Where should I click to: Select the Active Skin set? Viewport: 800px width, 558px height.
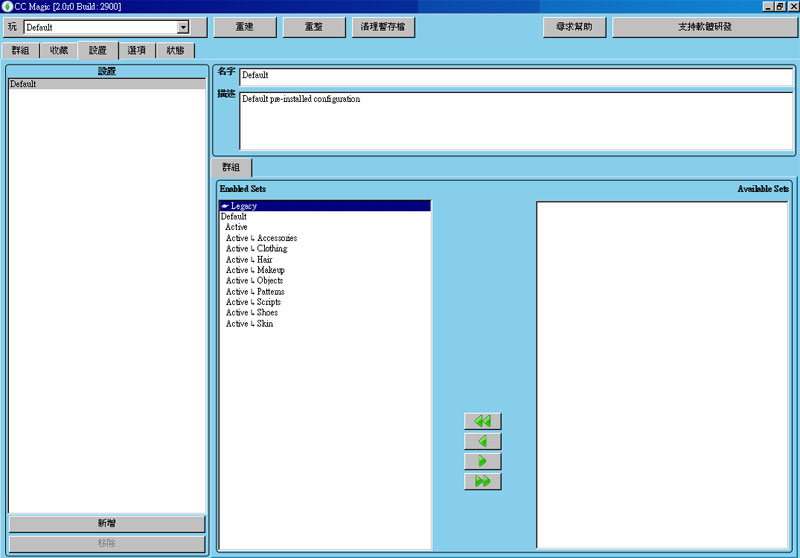[325, 324]
